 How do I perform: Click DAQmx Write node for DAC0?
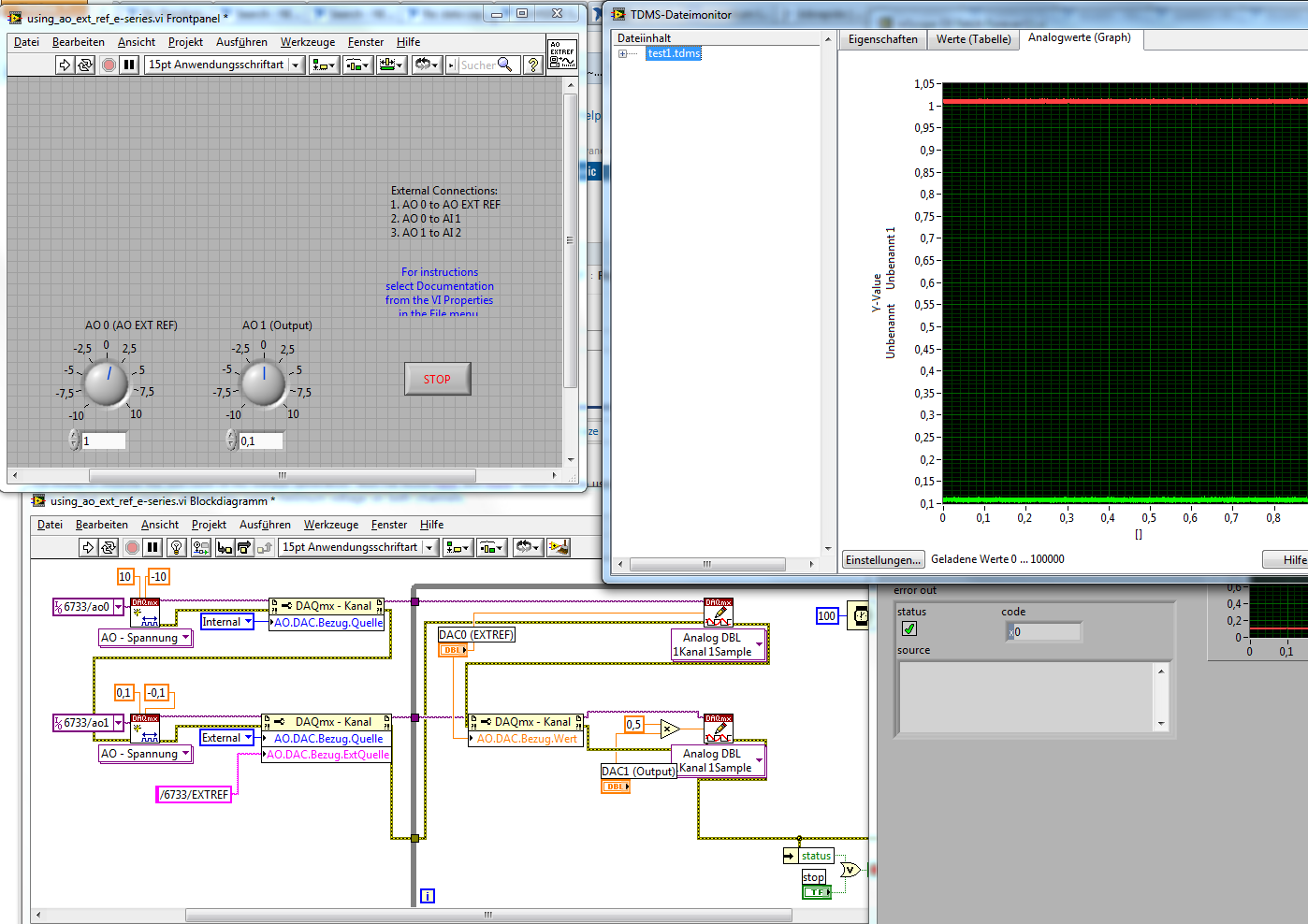(719, 613)
